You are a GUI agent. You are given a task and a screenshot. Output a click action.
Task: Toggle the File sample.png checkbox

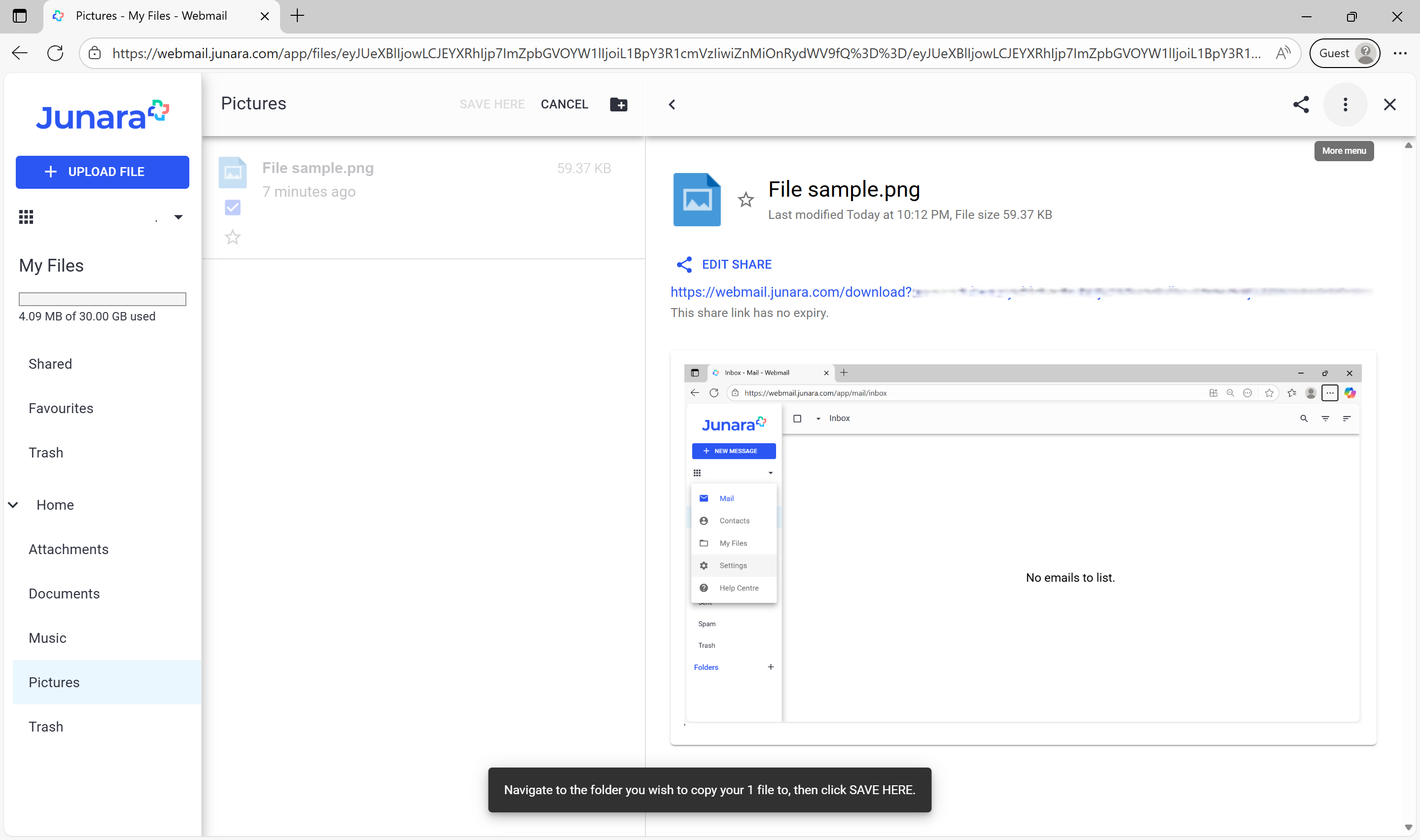(x=233, y=207)
